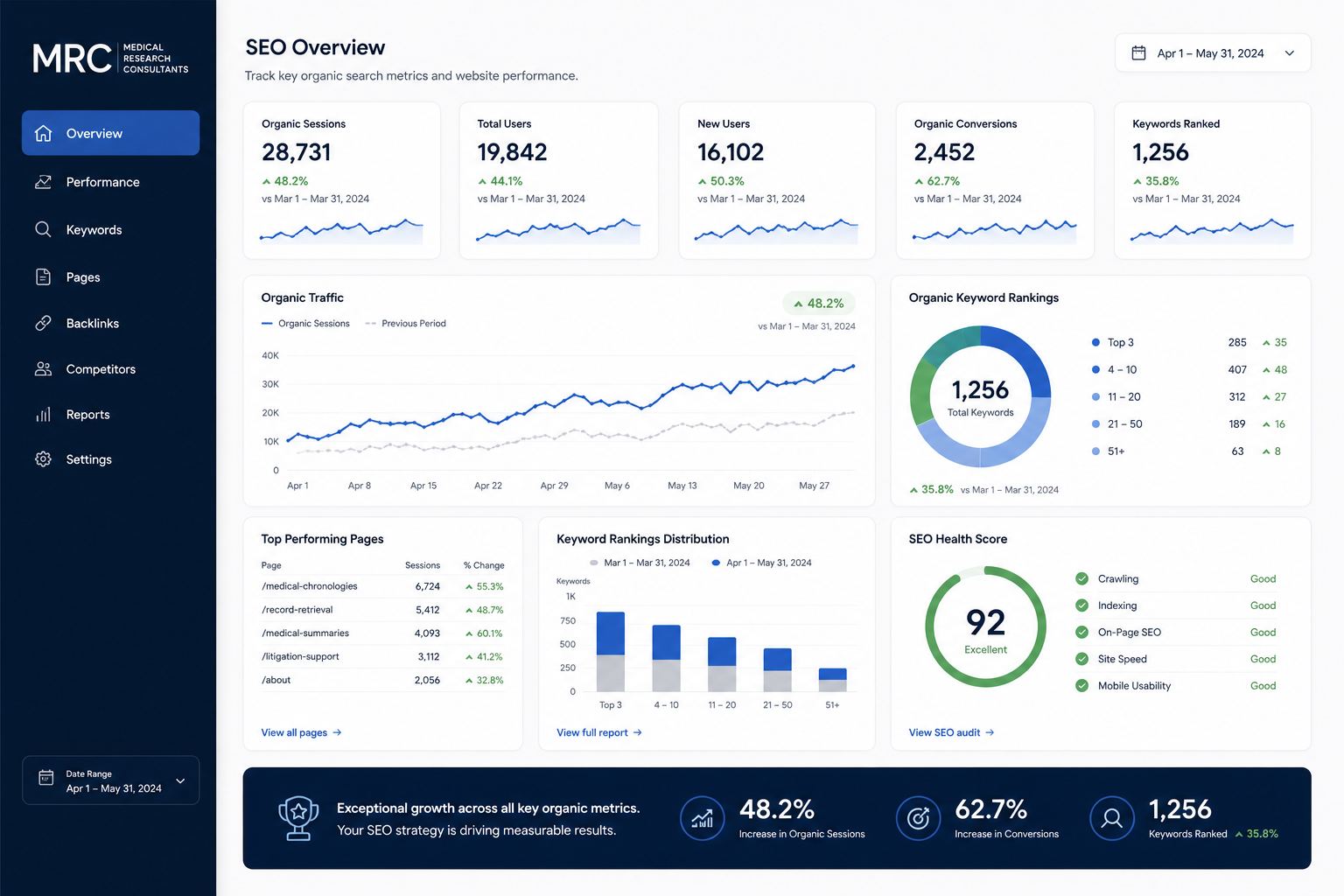Click the up arrow beside Top 3 change 35
Screen dimensions: 1344x896
[1265, 343]
